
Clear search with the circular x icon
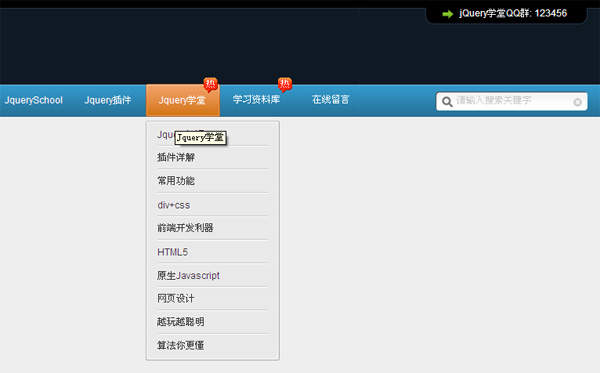pos(577,102)
